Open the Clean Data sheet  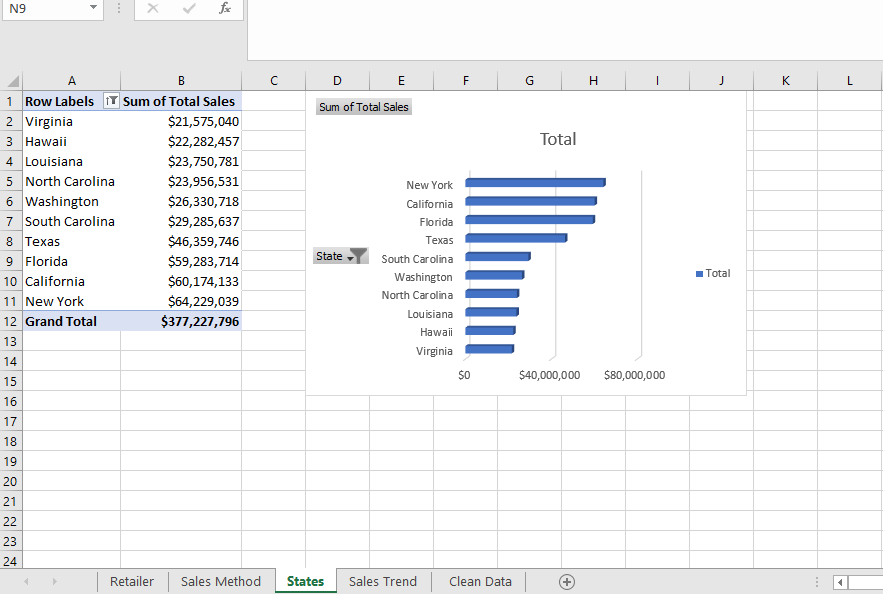click(479, 581)
